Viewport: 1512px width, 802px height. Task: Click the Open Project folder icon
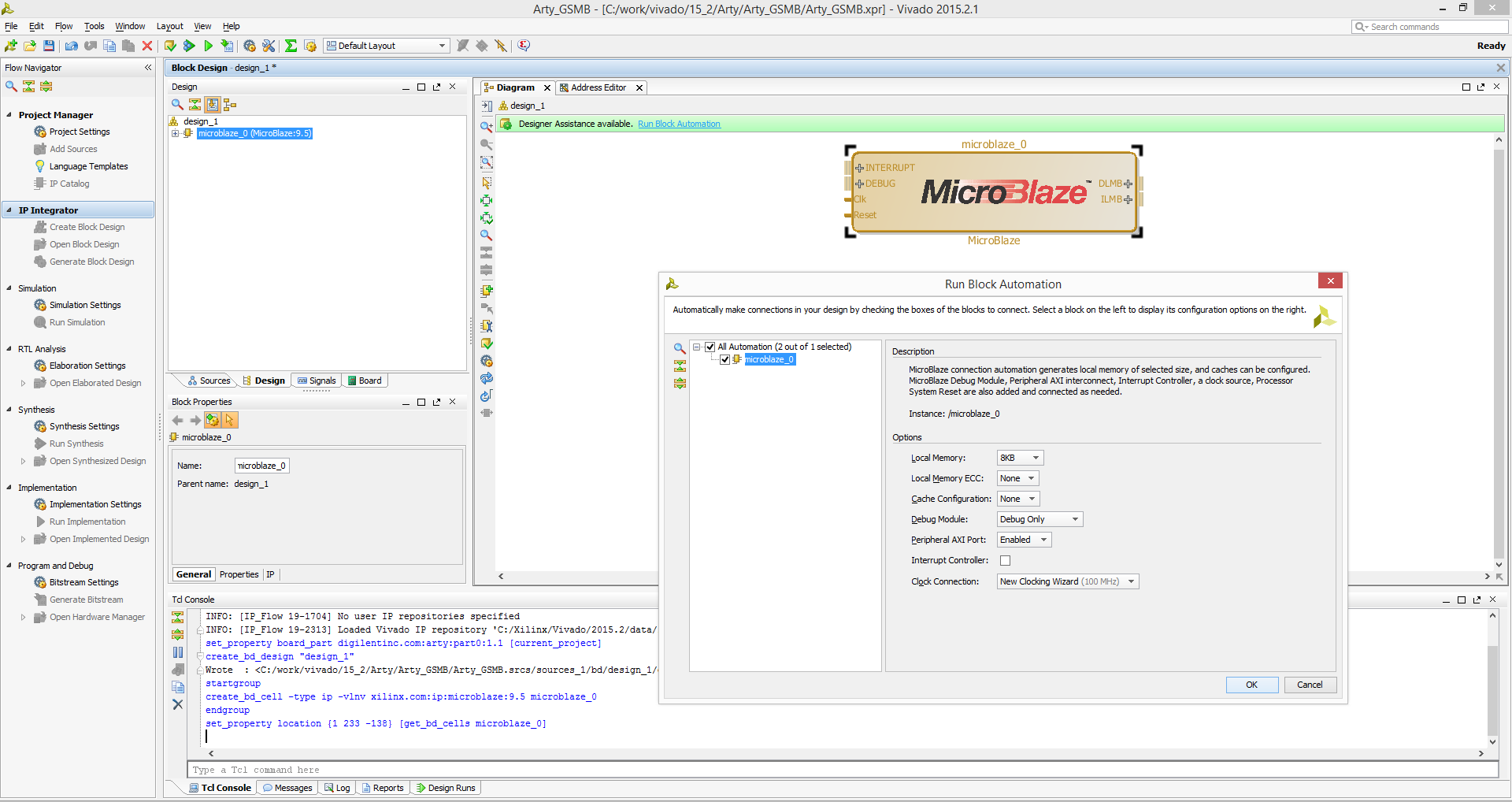30,46
